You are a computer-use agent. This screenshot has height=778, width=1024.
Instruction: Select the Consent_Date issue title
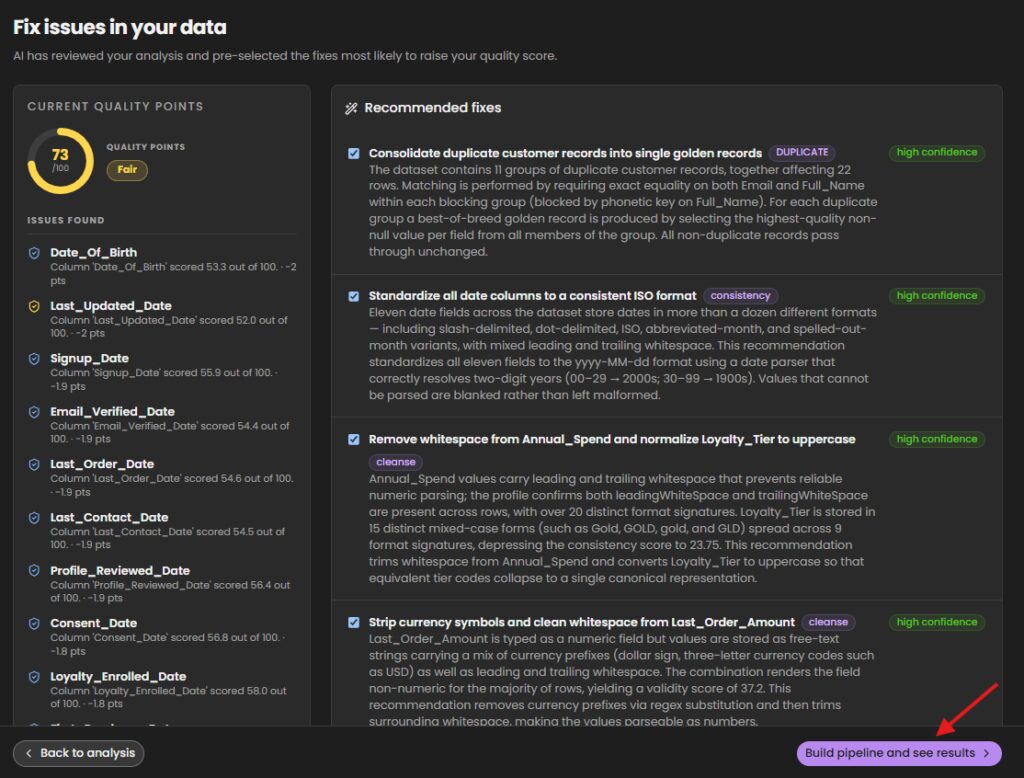[93, 623]
